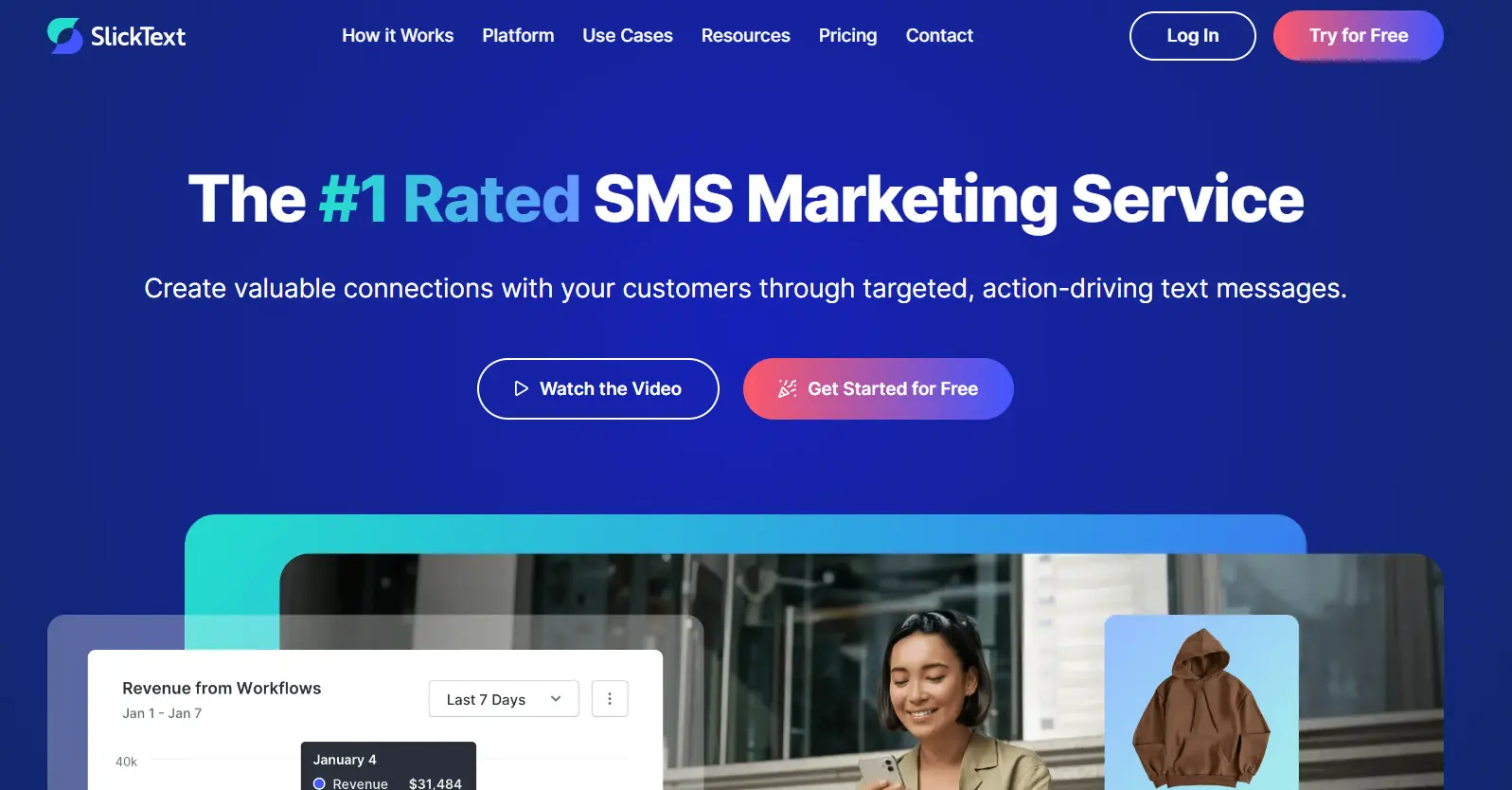
Task: Go to the Pricing page
Action: [x=848, y=36]
